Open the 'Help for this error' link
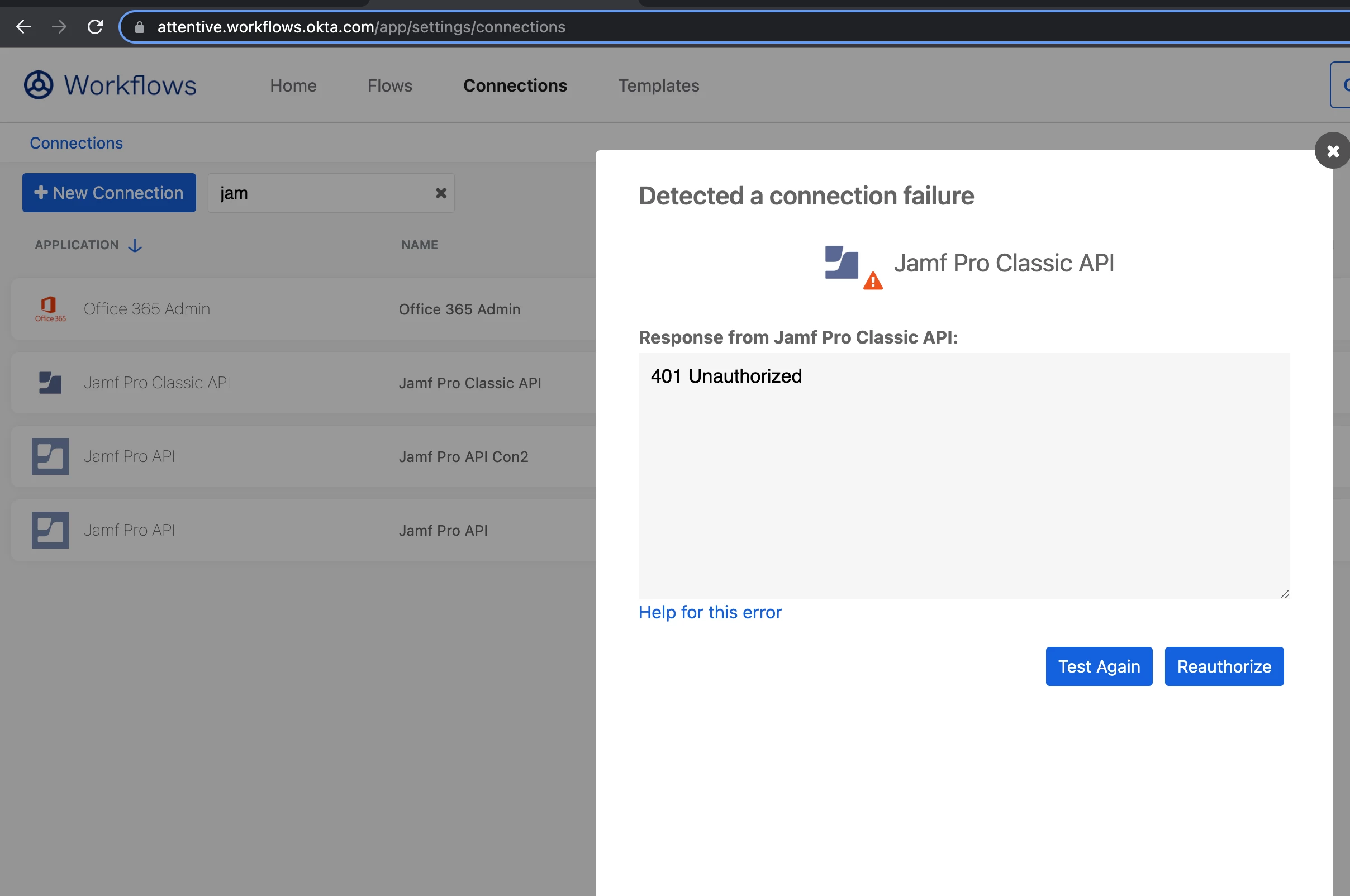Viewport: 1350px width, 896px height. (x=710, y=613)
